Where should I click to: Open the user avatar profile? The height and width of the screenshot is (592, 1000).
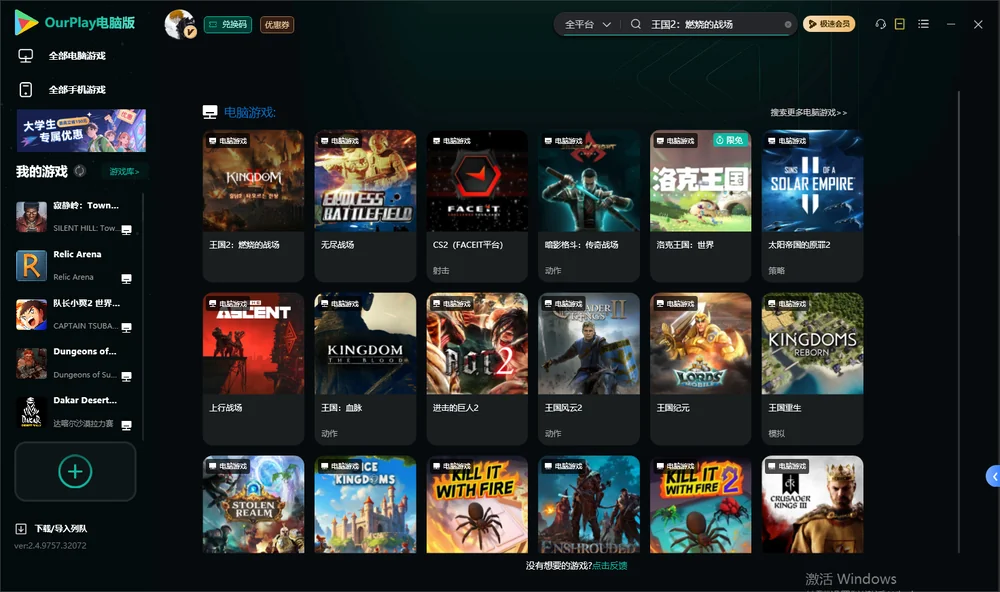[179, 24]
